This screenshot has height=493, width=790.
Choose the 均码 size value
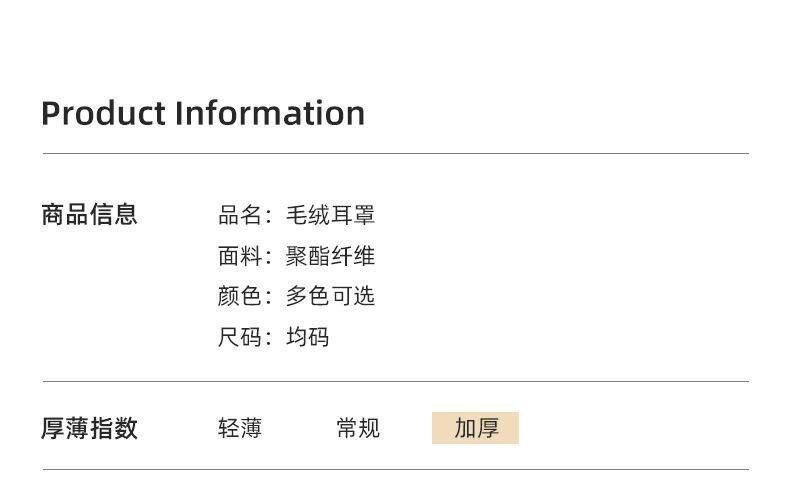[307, 337]
